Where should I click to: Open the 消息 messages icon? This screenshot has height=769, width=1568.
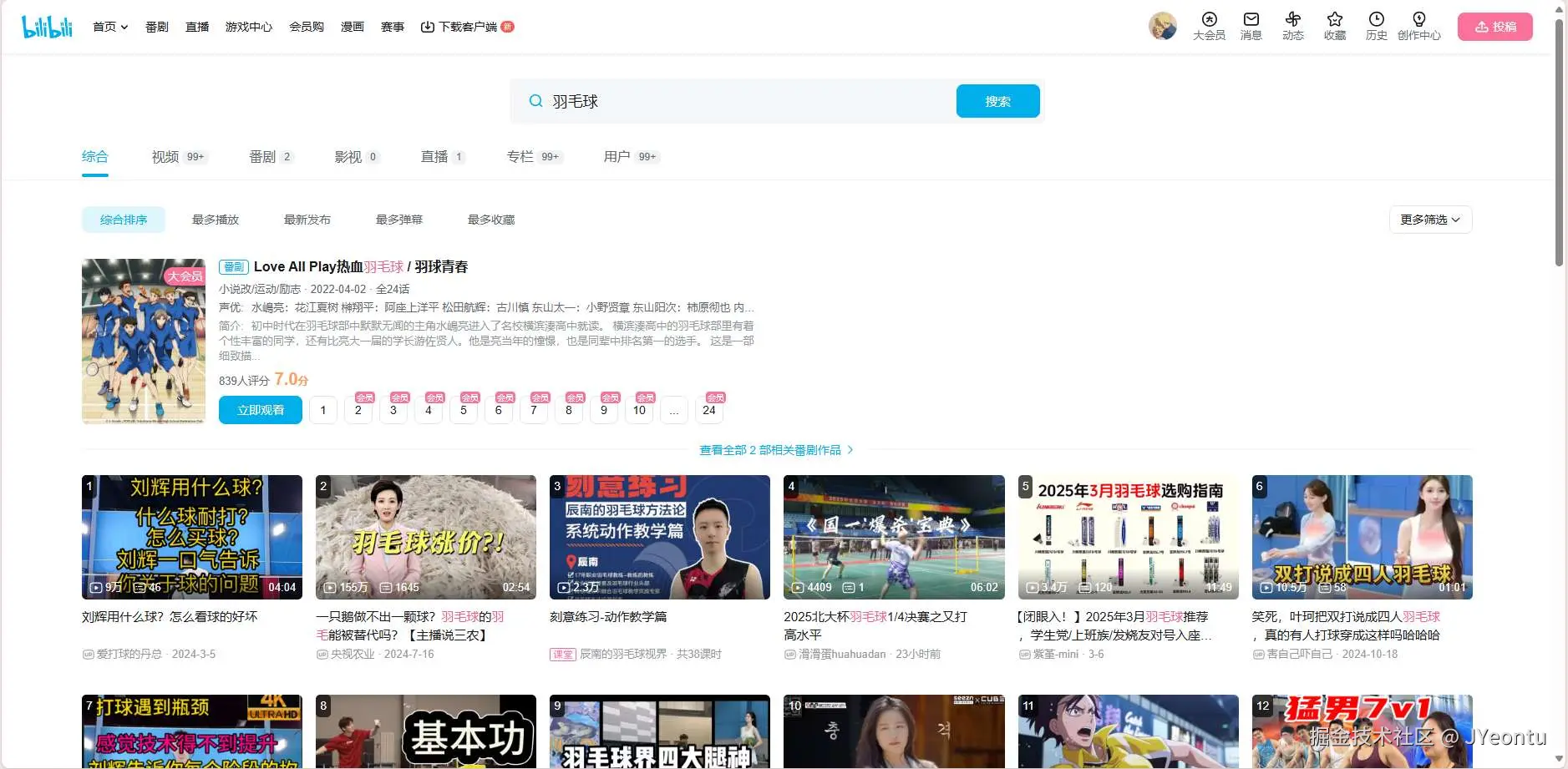coord(1251,27)
